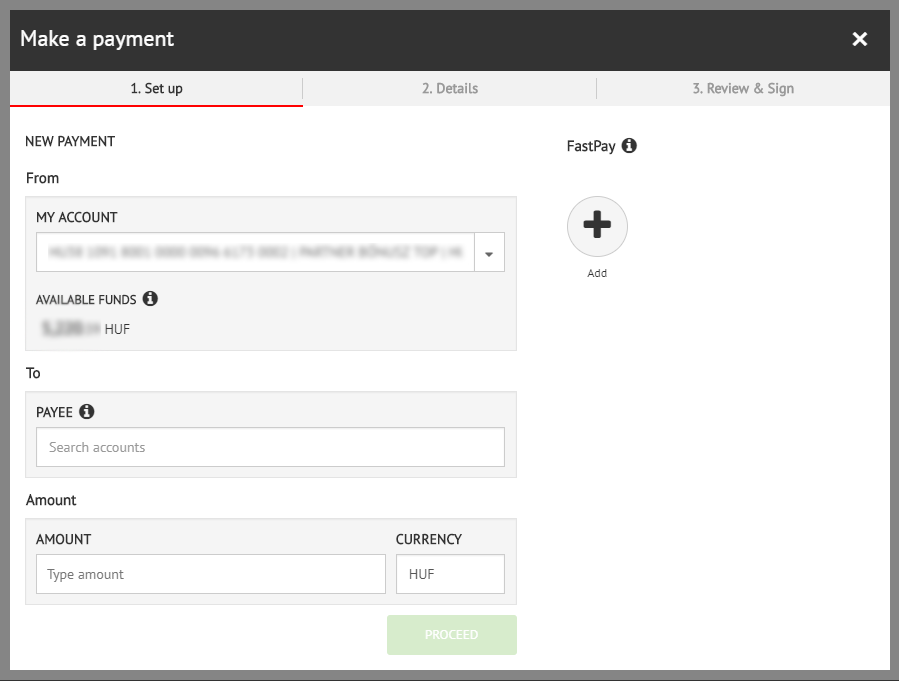Select the available funds HUF balance
The image size is (899, 681).
pyautogui.click(x=86, y=328)
